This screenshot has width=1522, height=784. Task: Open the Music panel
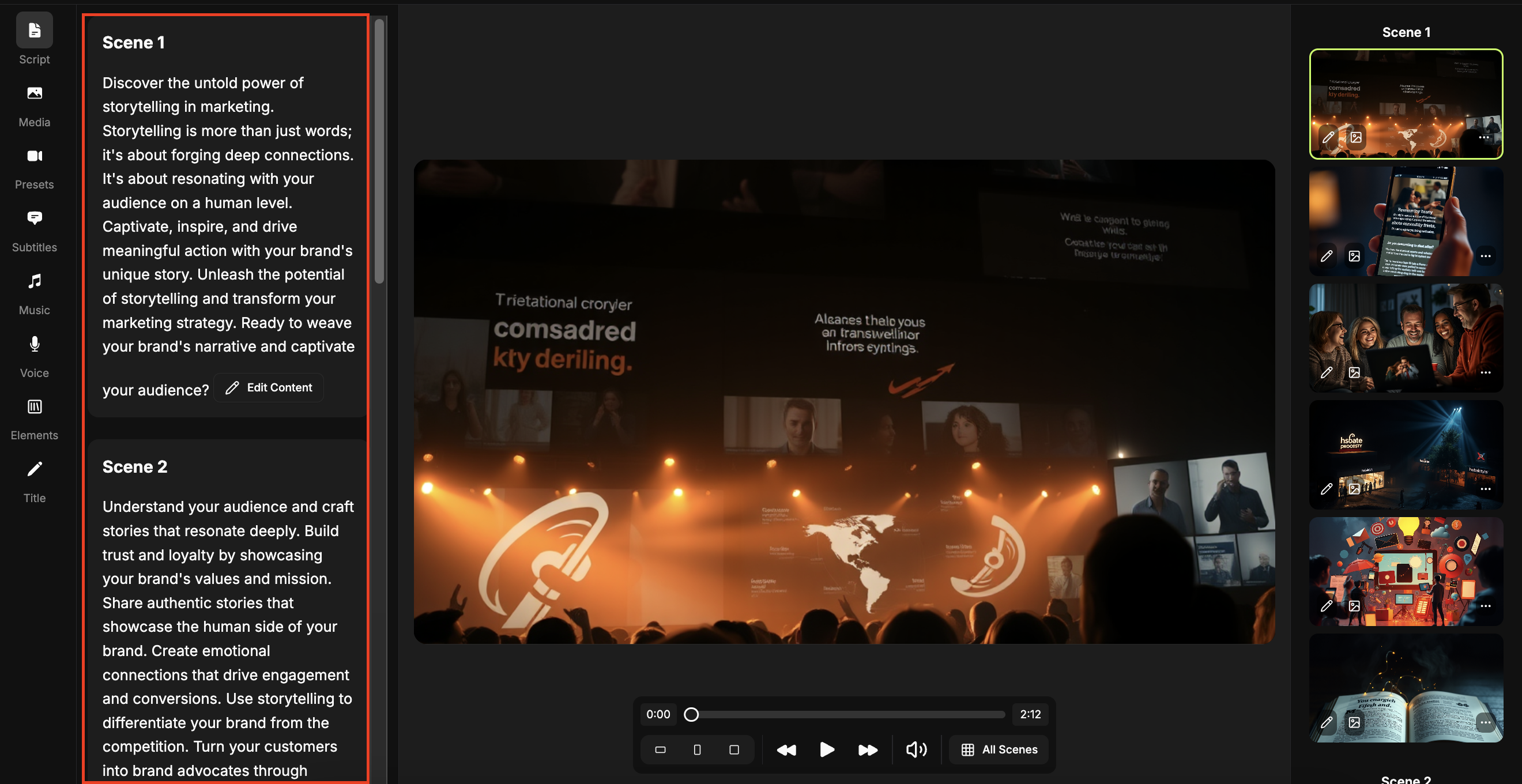(34, 293)
